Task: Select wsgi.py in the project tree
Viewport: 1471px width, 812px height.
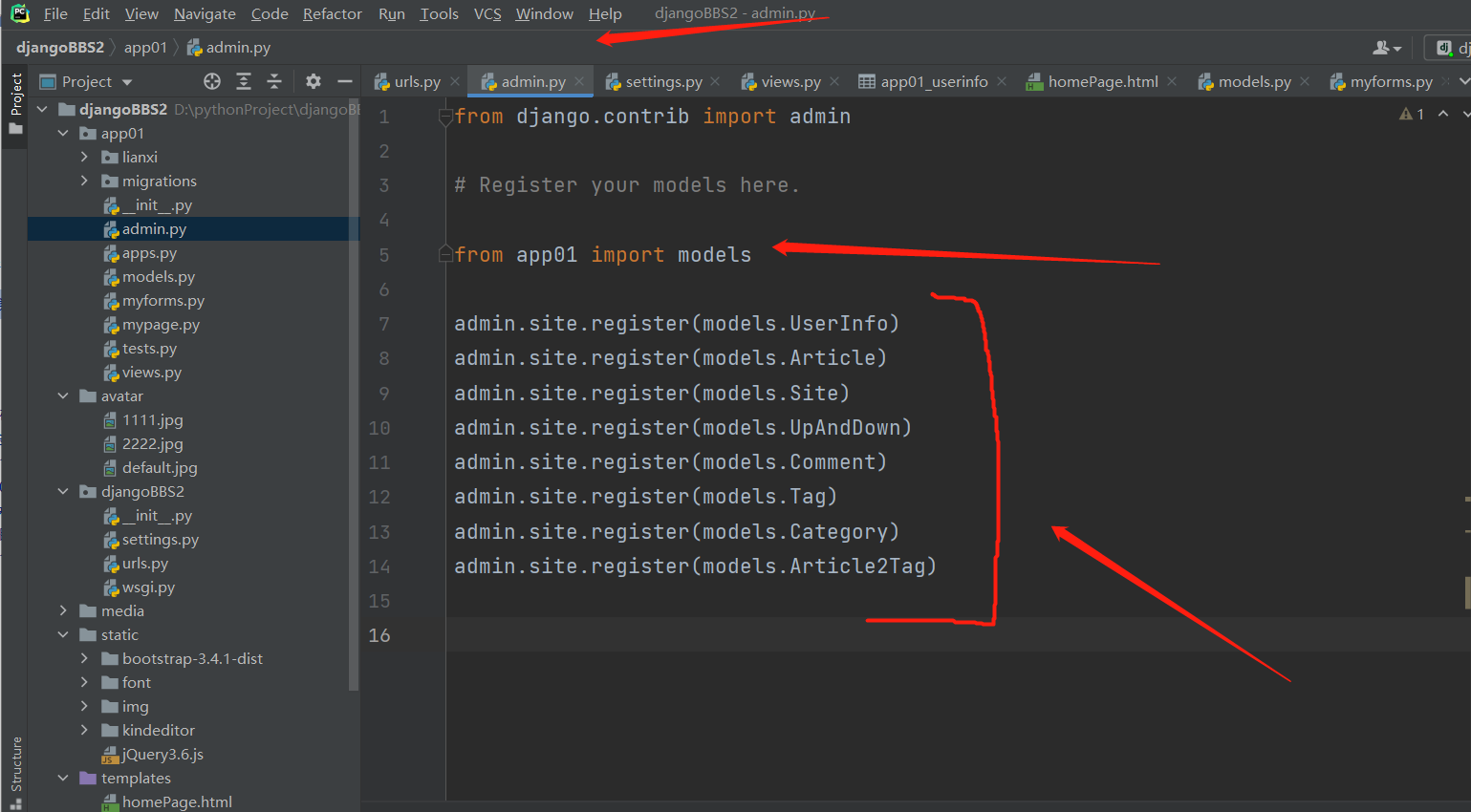Action: tap(148, 588)
